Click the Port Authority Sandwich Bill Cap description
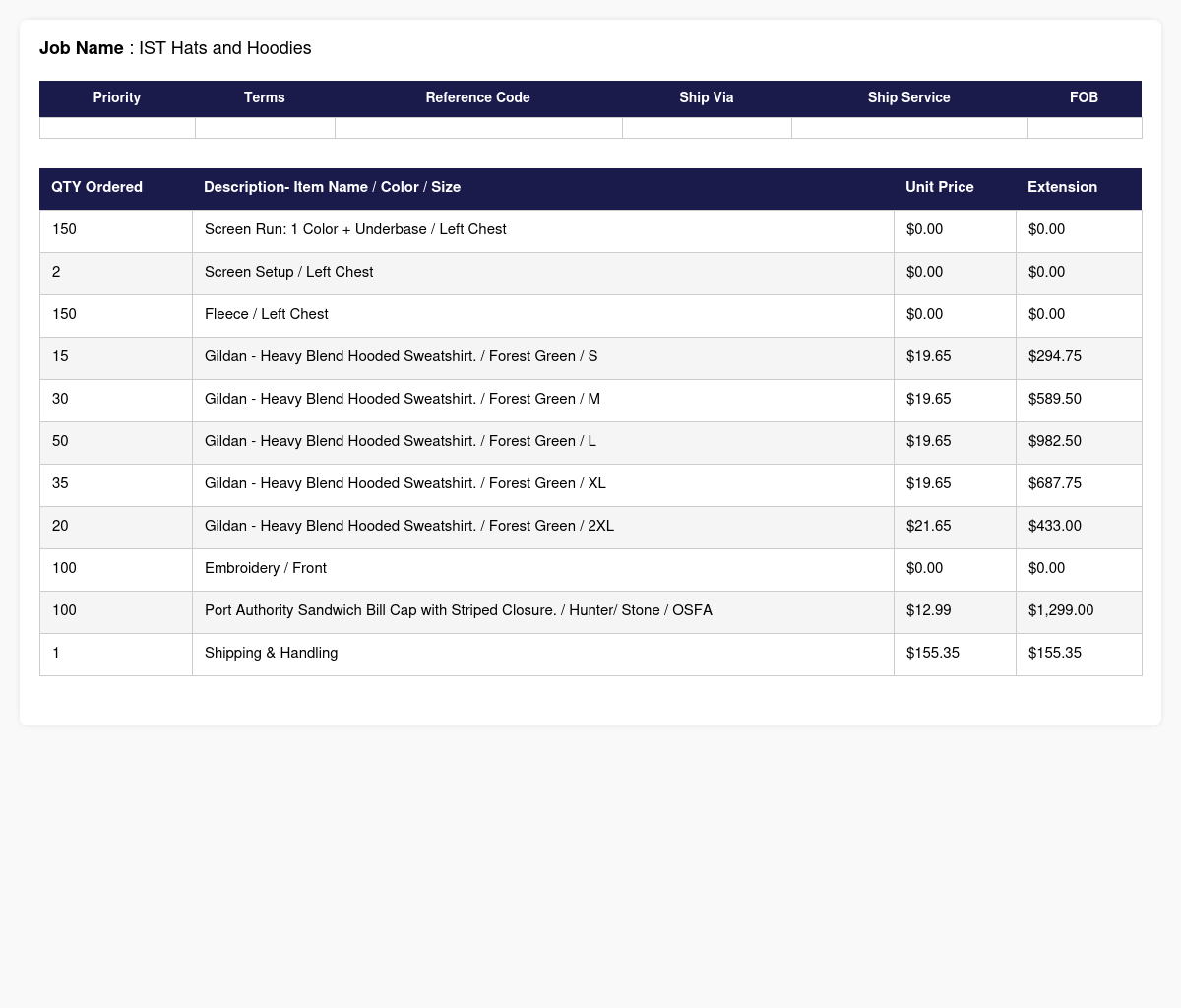The image size is (1181, 1008). coord(459,610)
